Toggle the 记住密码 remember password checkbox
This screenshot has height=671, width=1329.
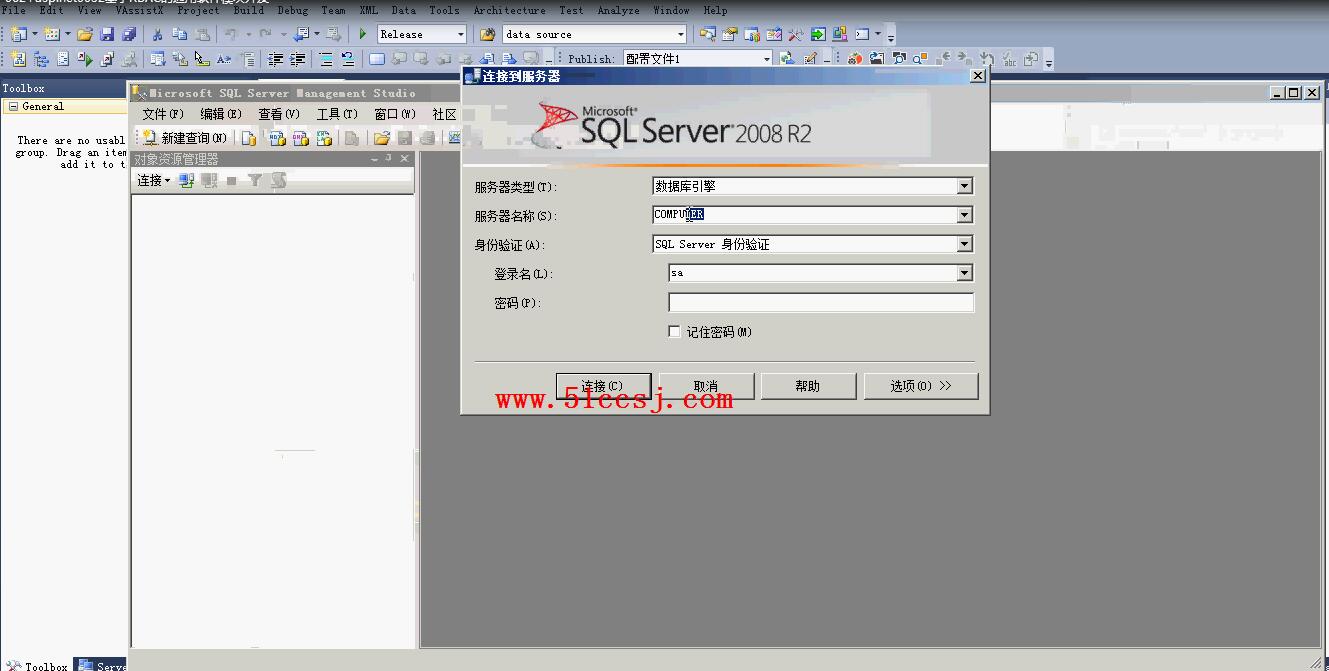(x=674, y=331)
